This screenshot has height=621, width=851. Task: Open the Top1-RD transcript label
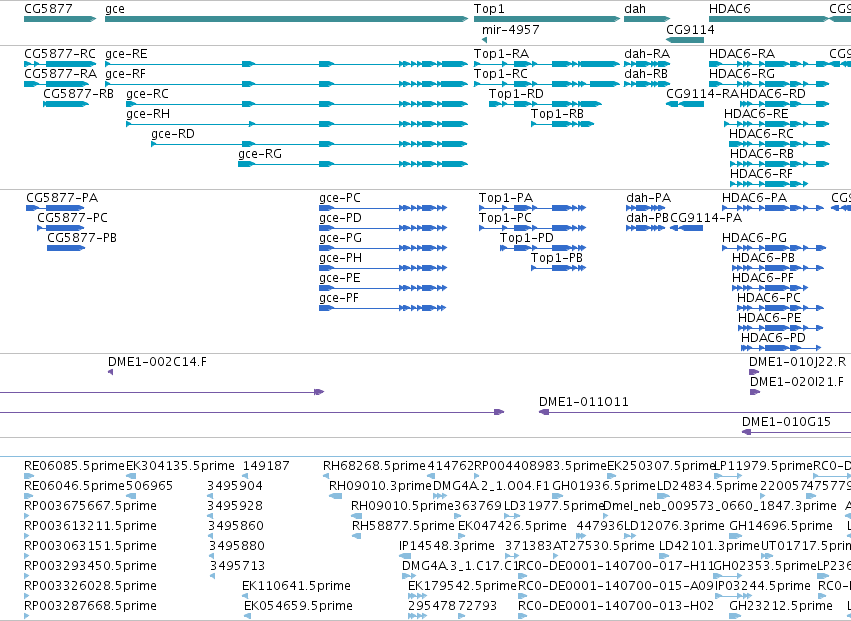click(x=516, y=94)
